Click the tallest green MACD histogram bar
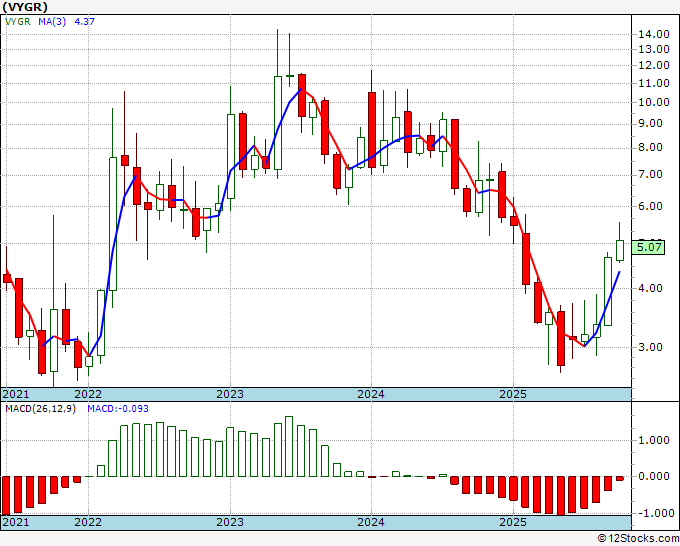The width and height of the screenshot is (680, 546). coord(289,446)
